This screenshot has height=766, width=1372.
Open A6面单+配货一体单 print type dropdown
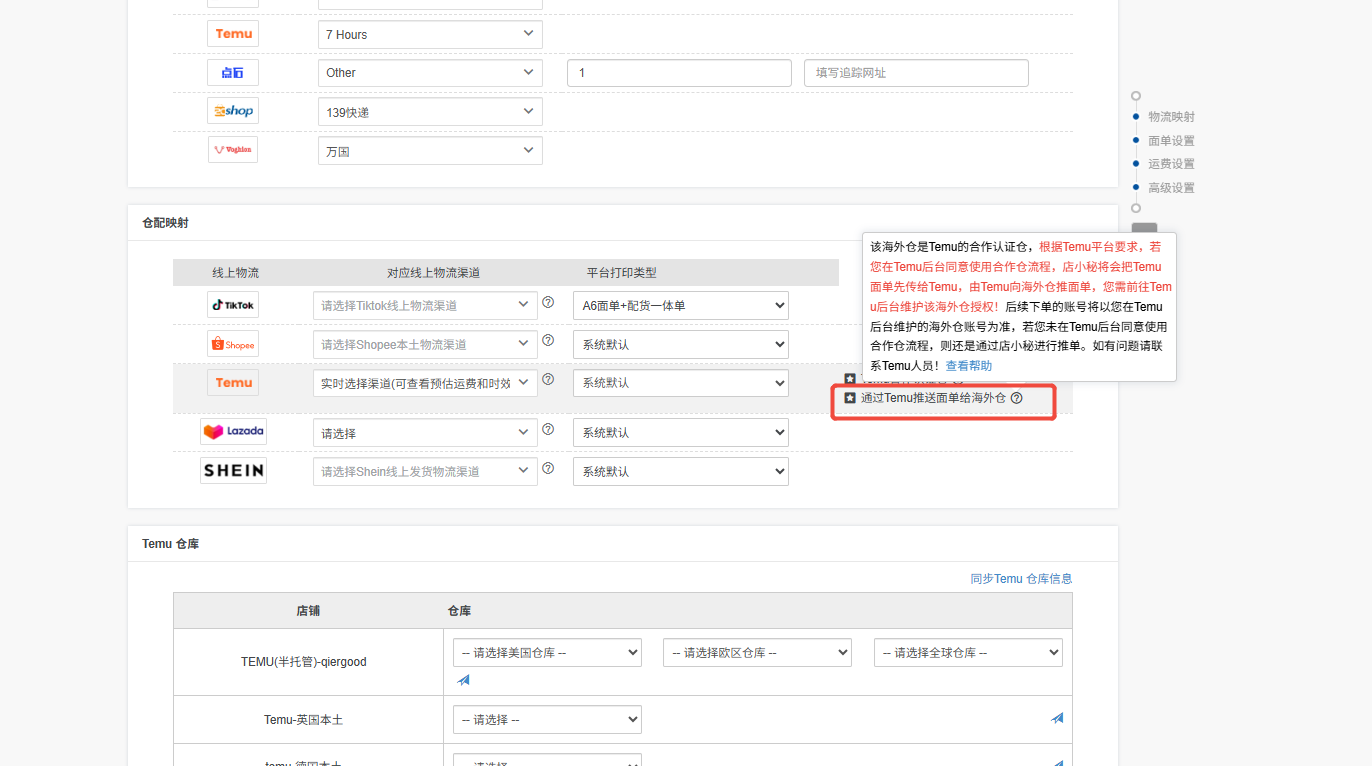[681, 305]
